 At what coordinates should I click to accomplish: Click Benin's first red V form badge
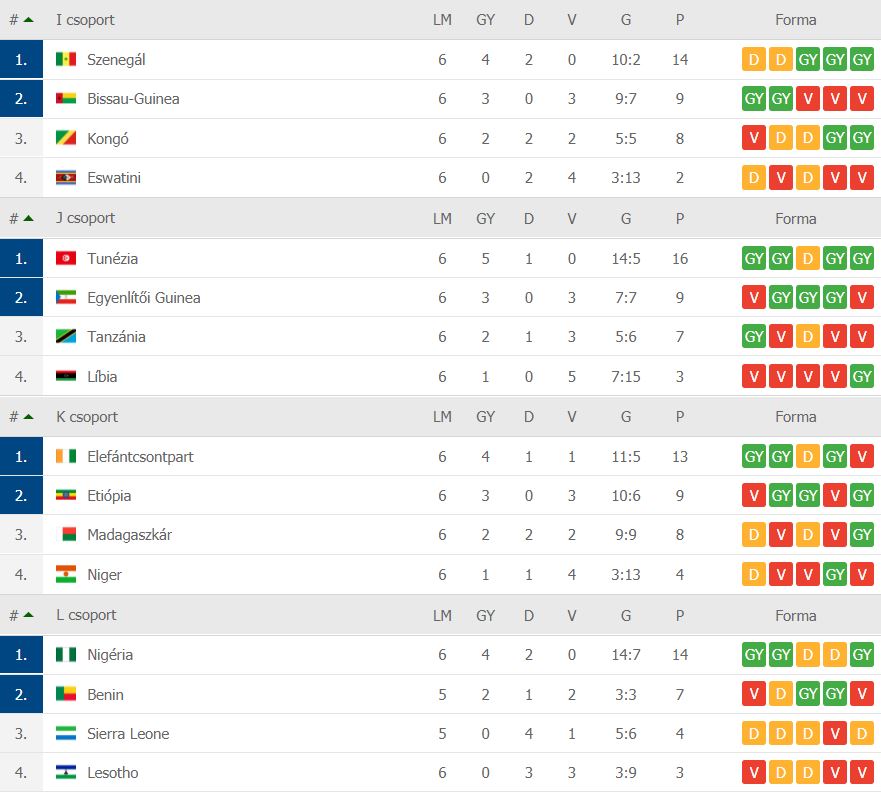coord(754,694)
